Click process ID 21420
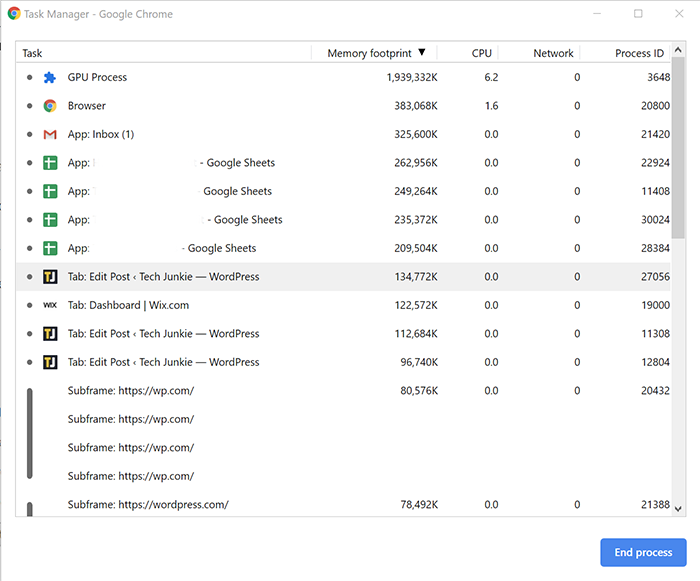This screenshot has height=581, width=700. 655,134
